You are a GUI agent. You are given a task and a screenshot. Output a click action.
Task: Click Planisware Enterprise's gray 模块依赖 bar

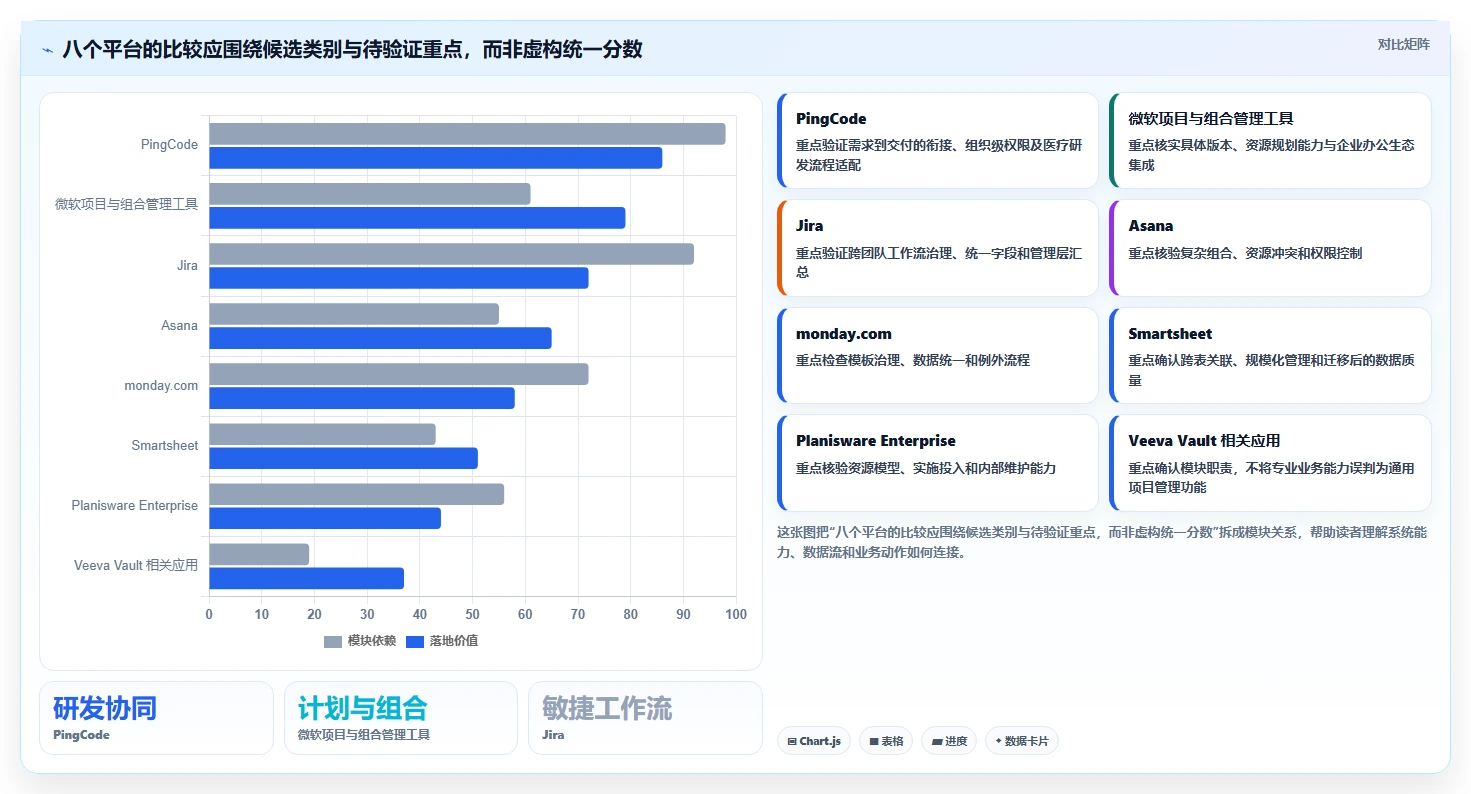pyautogui.click(x=356, y=494)
